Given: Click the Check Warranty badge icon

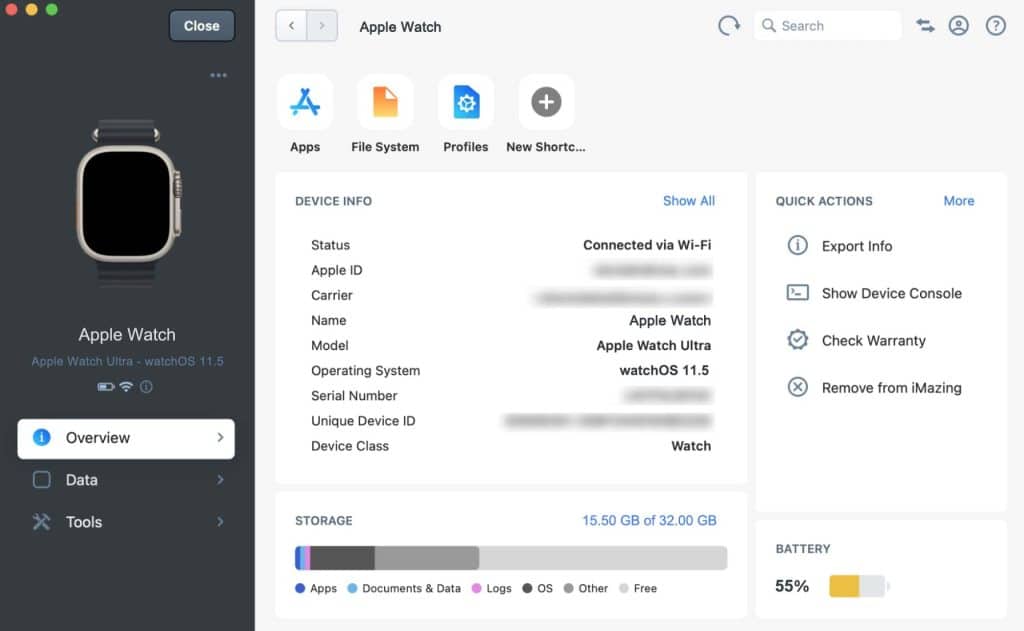Looking at the screenshot, I should coord(797,340).
